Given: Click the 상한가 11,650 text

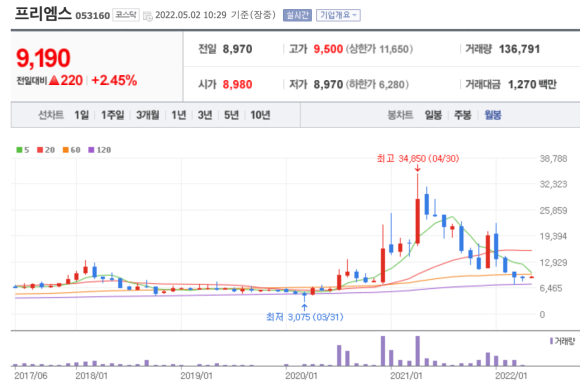Looking at the screenshot, I should 379,49.
